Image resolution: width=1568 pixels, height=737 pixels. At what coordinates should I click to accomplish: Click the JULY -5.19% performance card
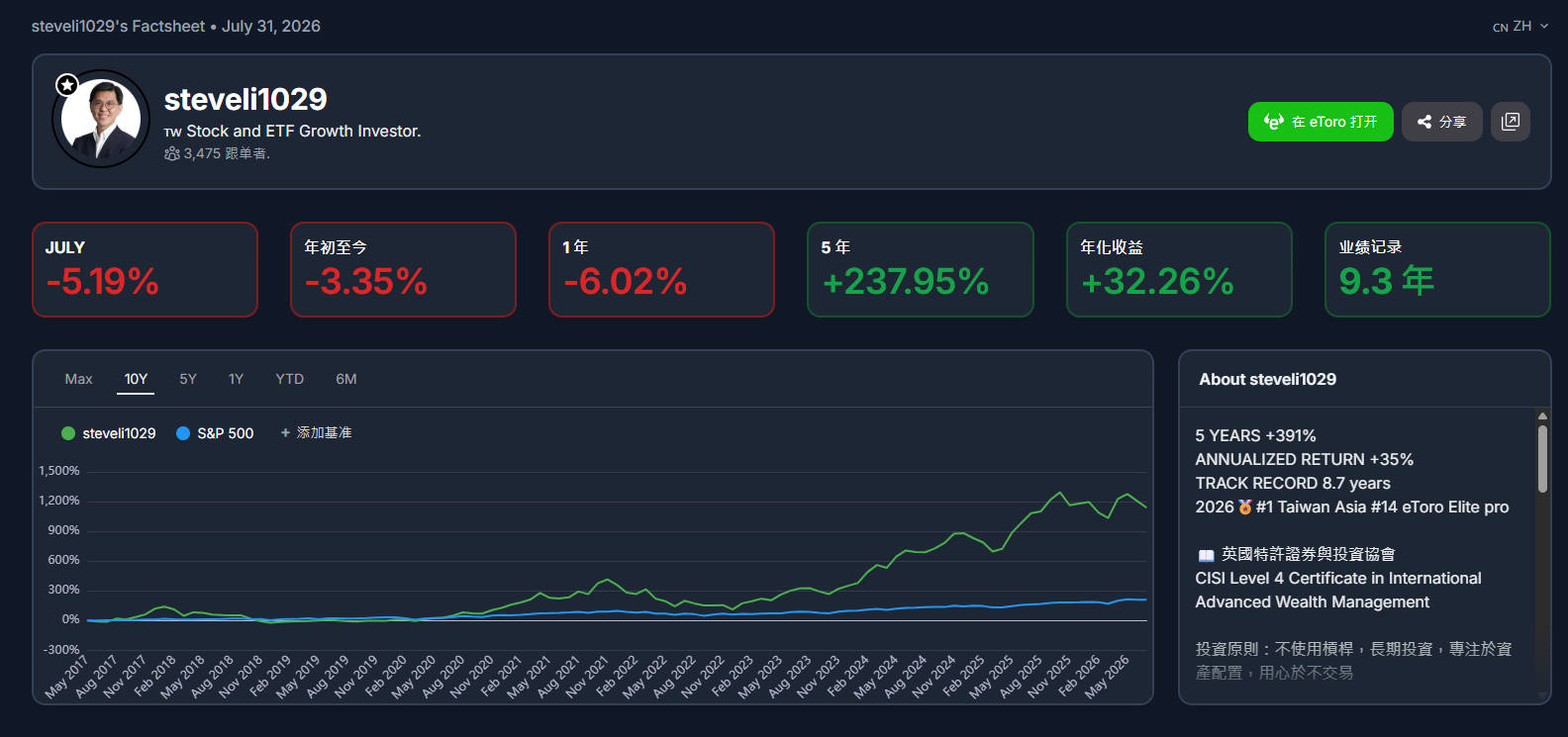(145, 270)
